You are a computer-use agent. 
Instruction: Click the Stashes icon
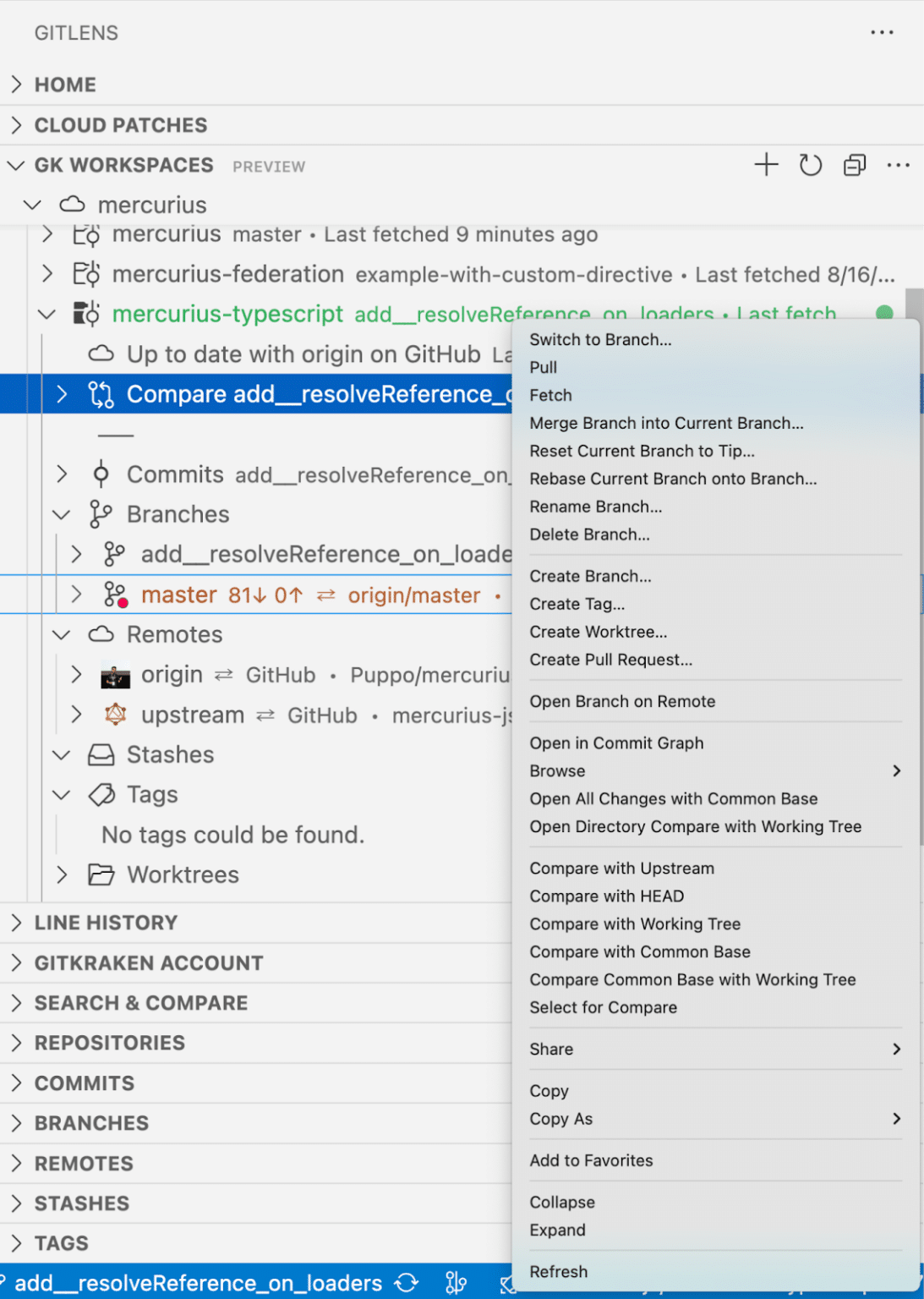[101, 754]
